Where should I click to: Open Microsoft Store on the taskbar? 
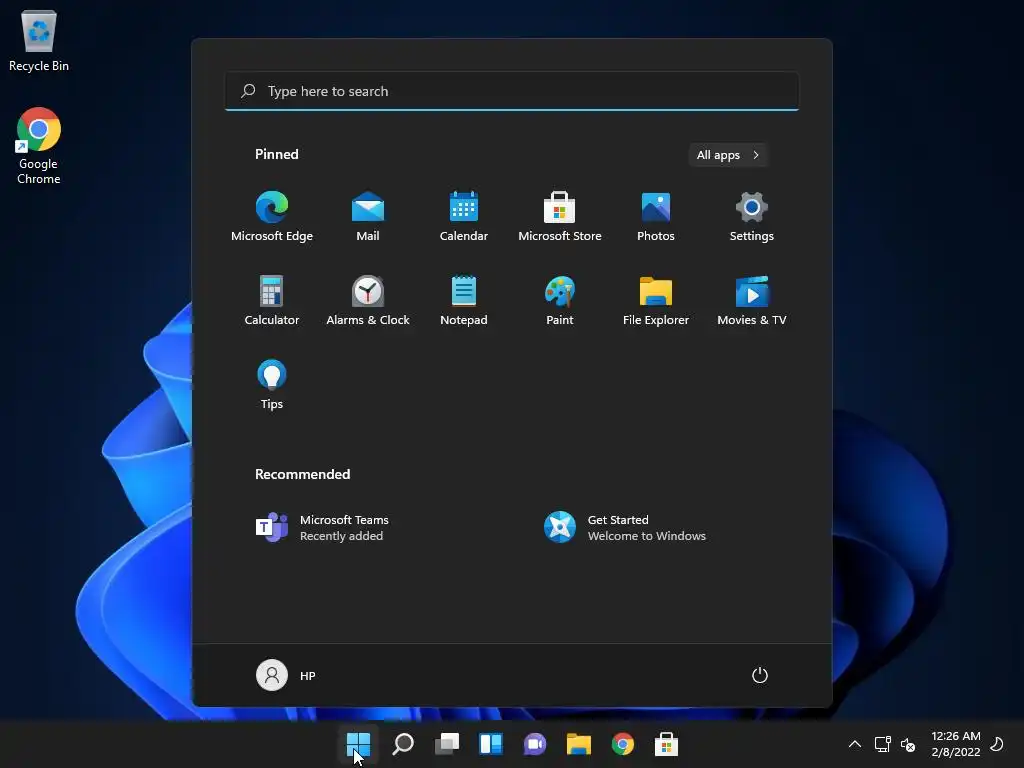pos(666,744)
